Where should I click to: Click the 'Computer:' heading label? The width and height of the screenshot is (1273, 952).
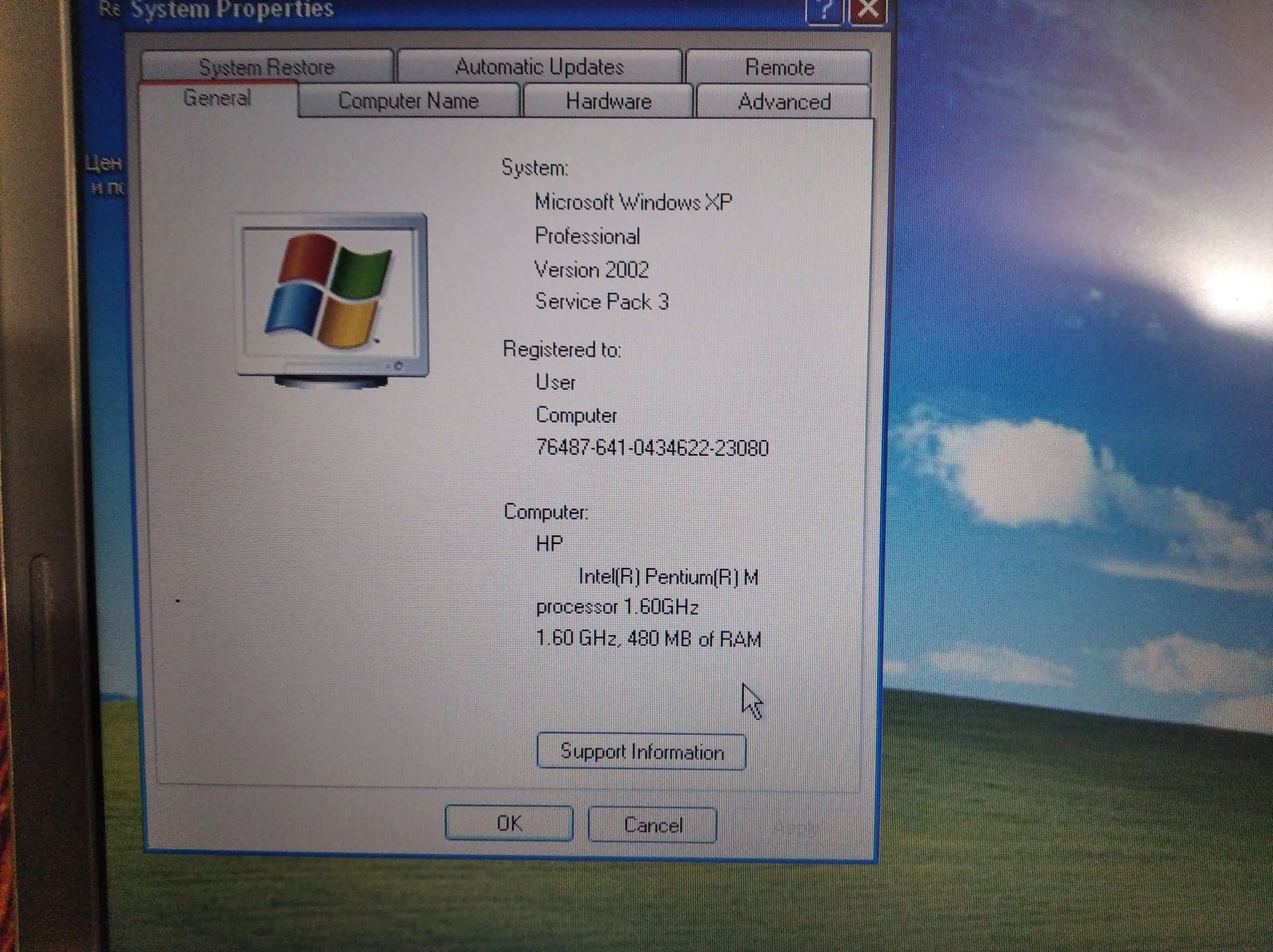tap(546, 511)
